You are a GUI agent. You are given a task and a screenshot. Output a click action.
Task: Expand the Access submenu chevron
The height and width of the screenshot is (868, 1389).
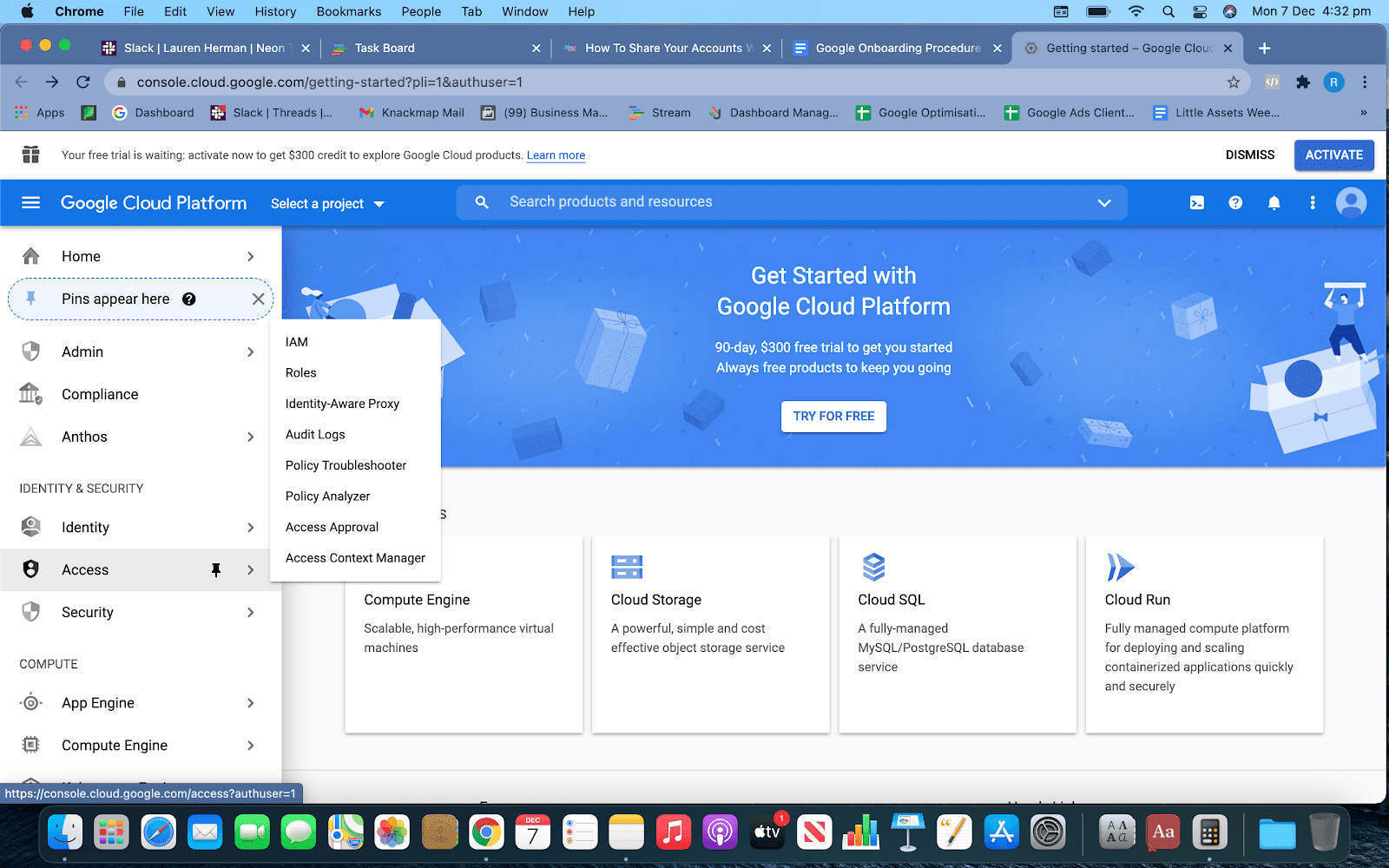click(x=251, y=570)
